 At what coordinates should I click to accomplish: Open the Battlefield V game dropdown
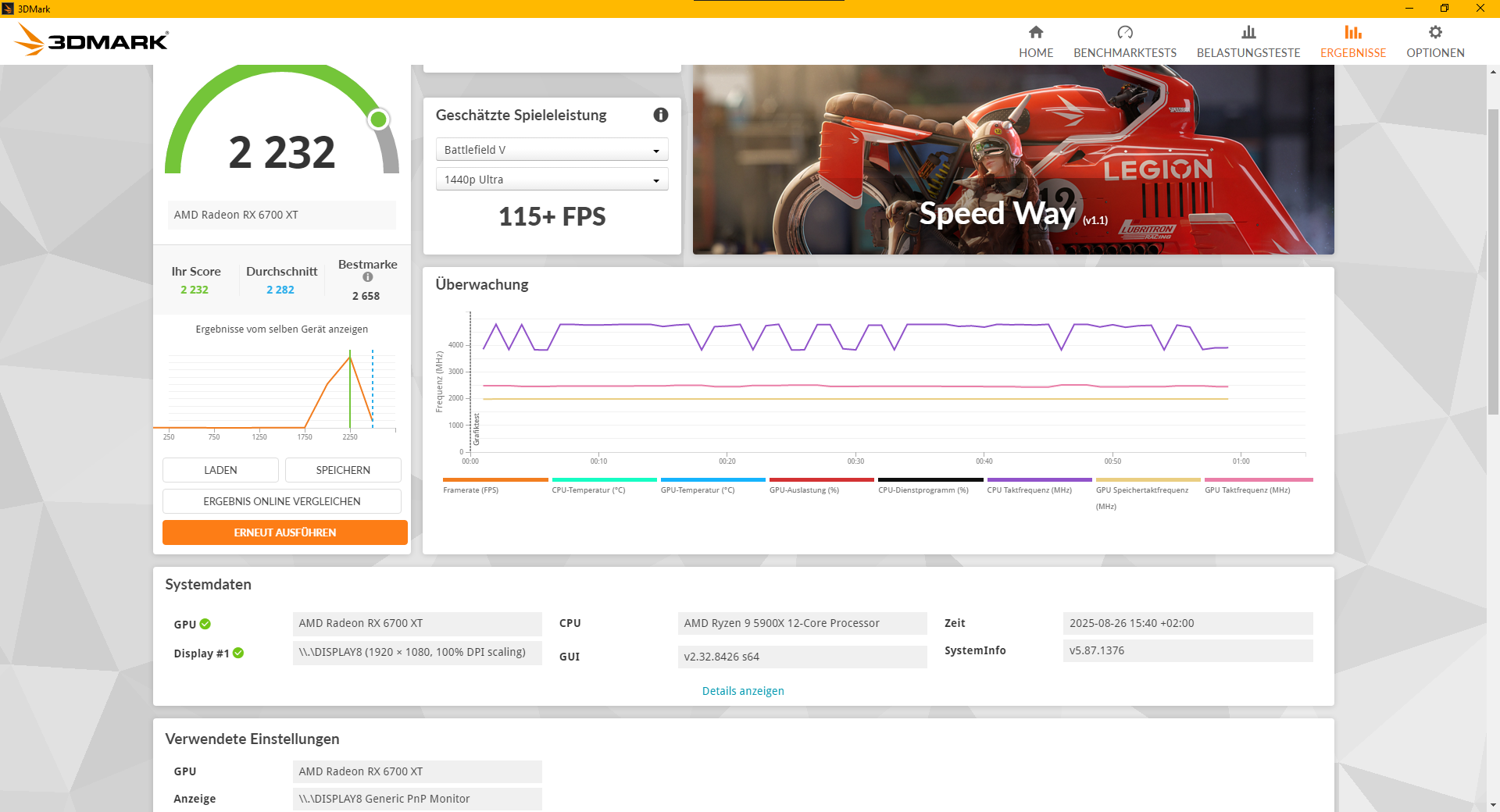click(x=552, y=150)
